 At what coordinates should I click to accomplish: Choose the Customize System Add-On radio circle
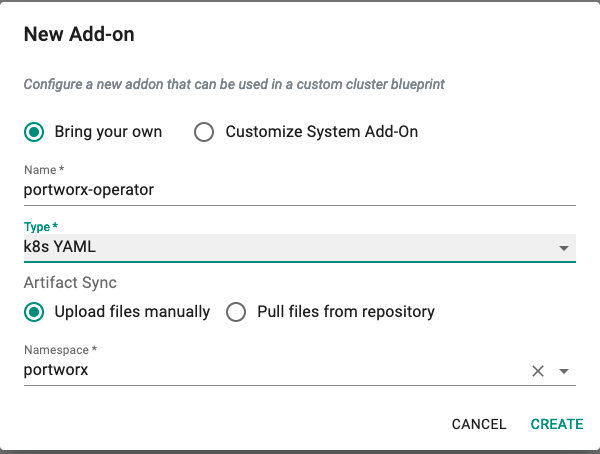click(204, 132)
